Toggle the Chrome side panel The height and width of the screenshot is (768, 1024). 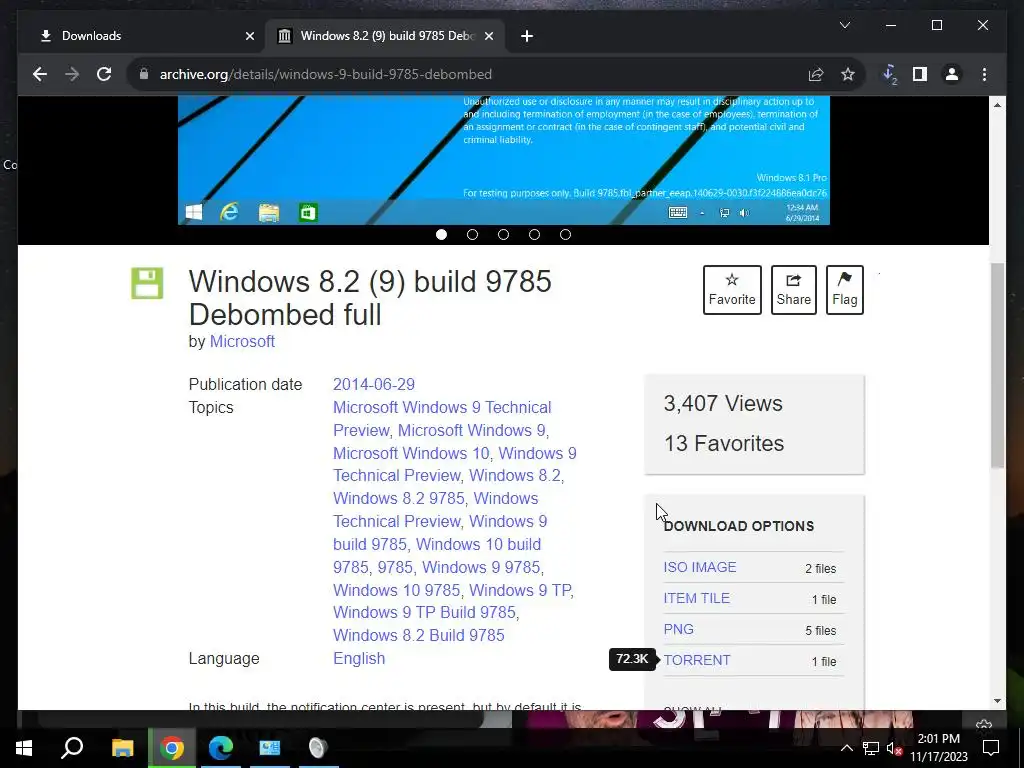click(x=920, y=74)
